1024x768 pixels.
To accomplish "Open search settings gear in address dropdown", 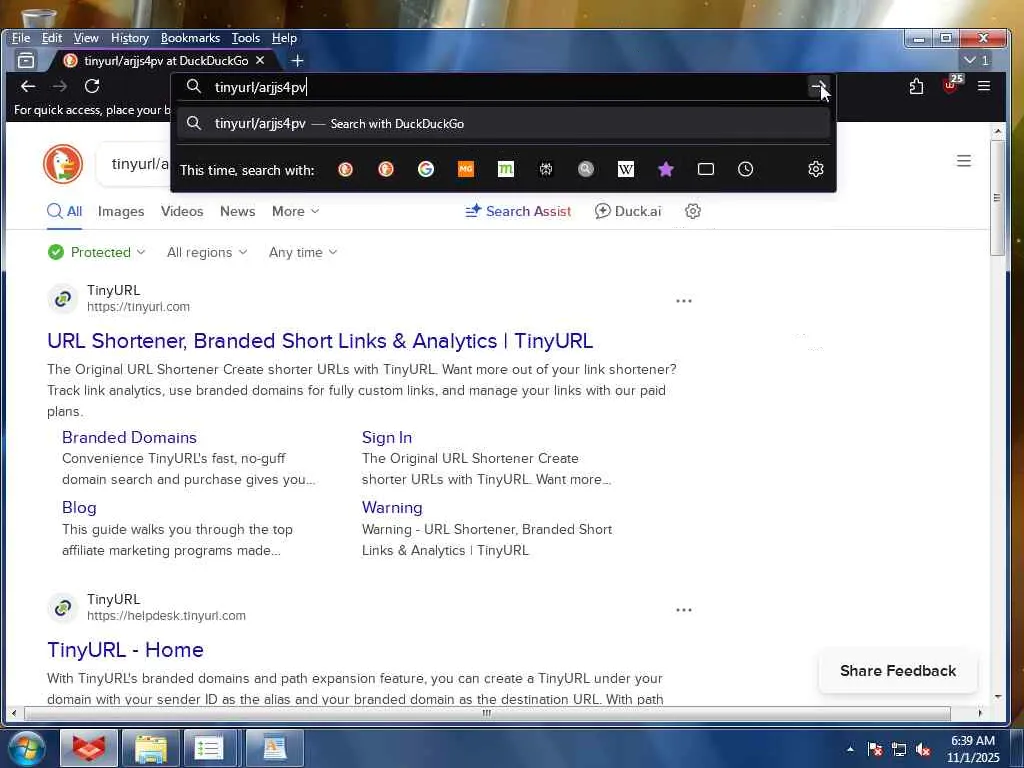I will [816, 170].
